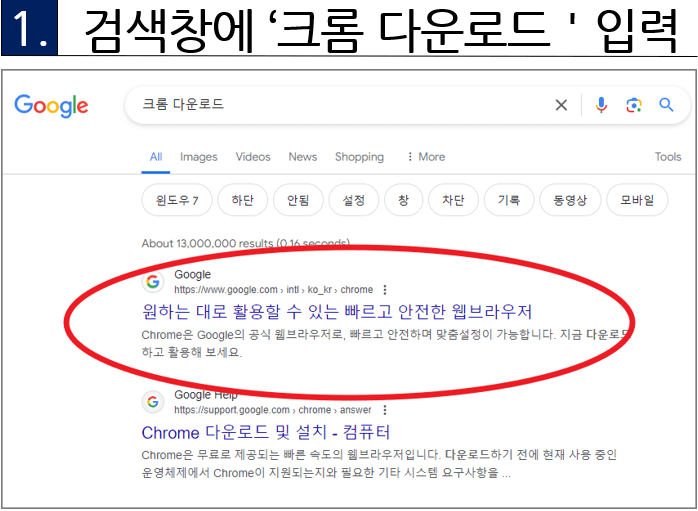Open search Tools
Viewport: 698px width, 511px height.
click(668, 157)
